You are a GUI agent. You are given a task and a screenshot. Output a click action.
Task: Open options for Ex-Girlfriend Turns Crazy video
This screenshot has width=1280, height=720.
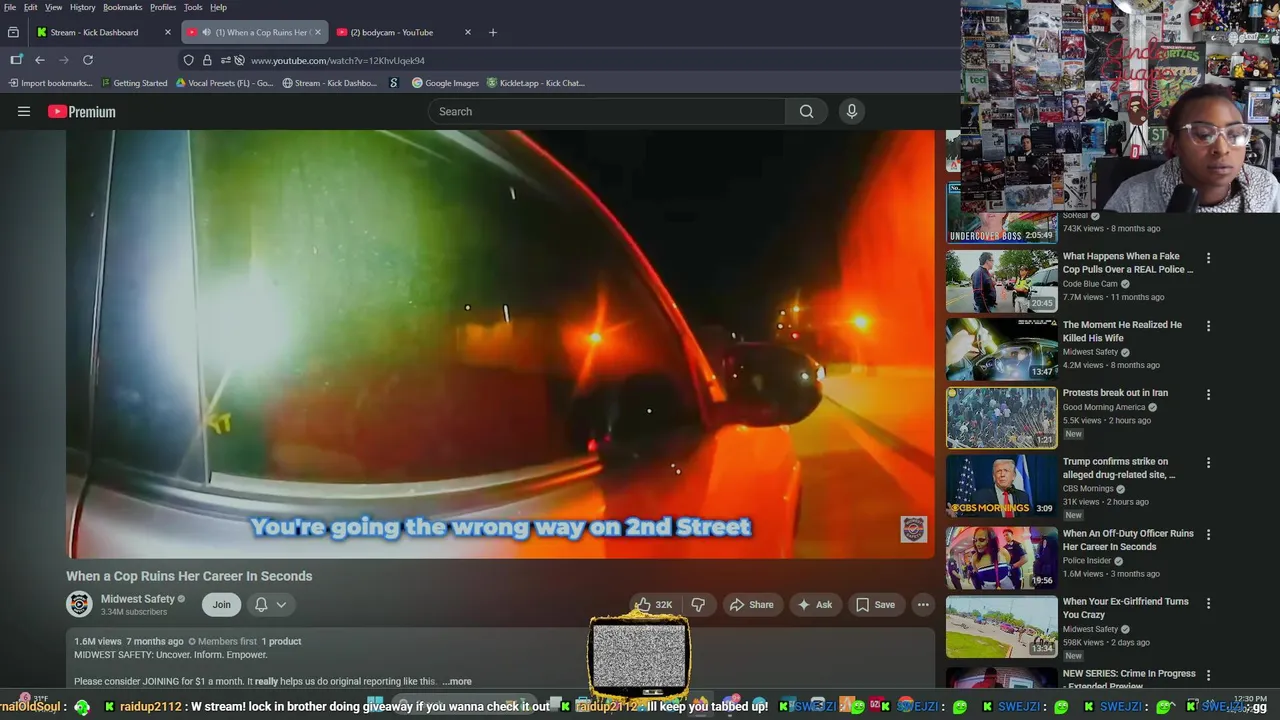pyautogui.click(x=1208, y=603)
